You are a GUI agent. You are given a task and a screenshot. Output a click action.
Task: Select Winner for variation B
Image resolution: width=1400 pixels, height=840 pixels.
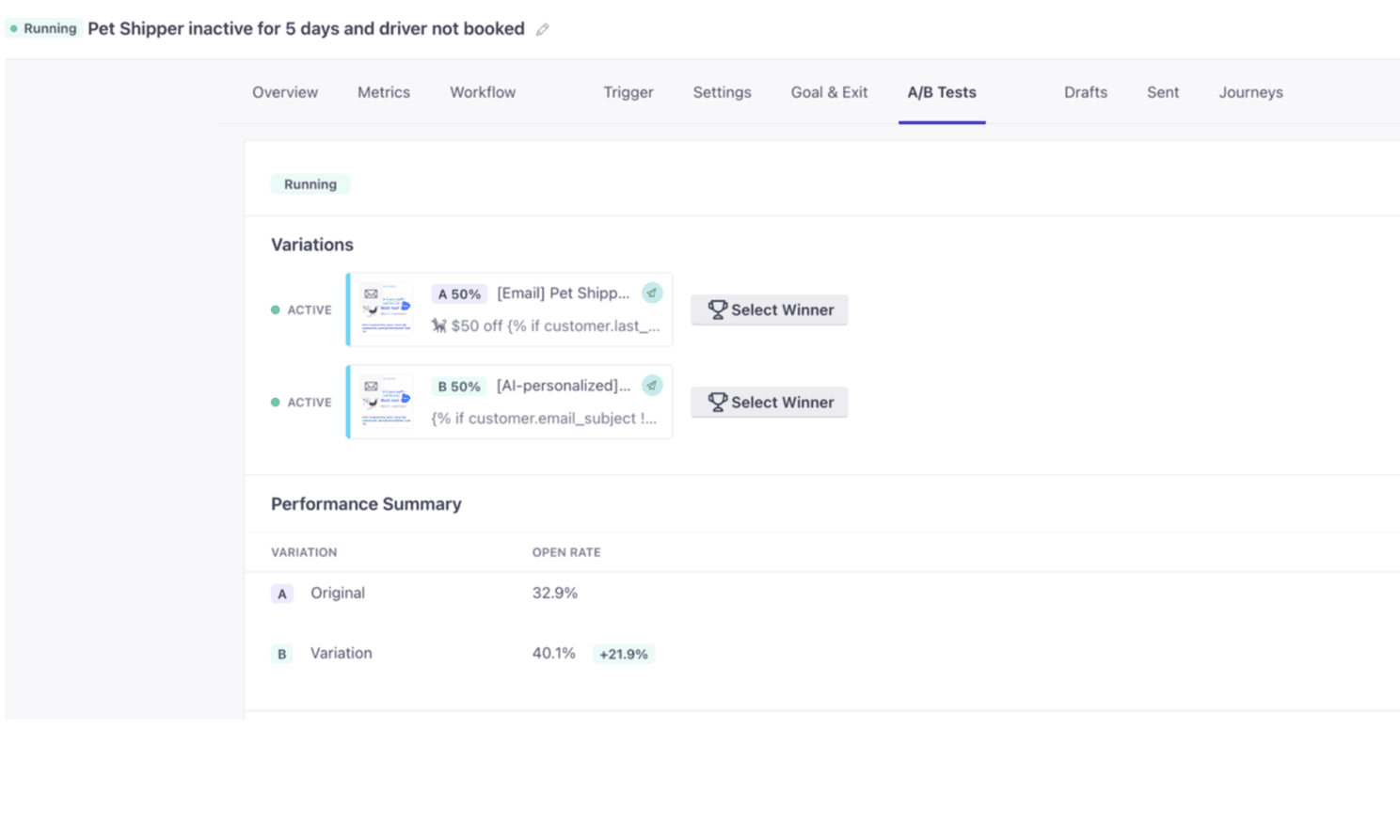(770, 402)
